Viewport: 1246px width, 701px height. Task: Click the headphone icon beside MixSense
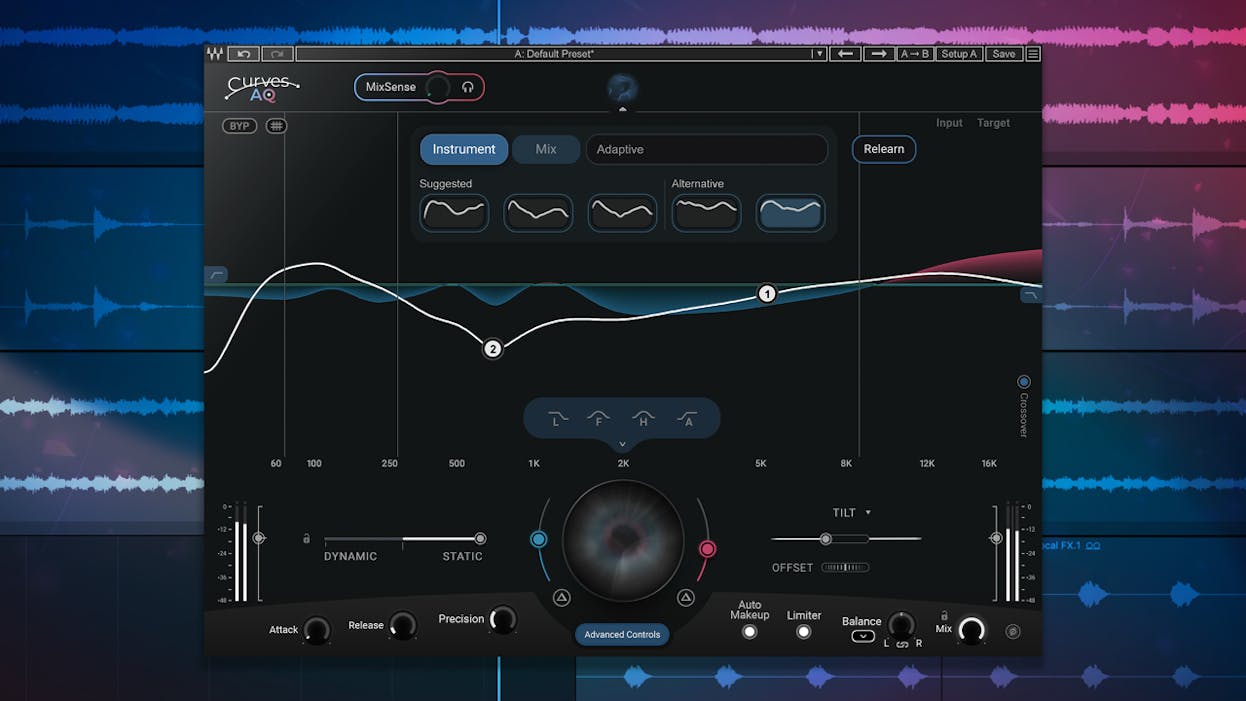(467, 87)
